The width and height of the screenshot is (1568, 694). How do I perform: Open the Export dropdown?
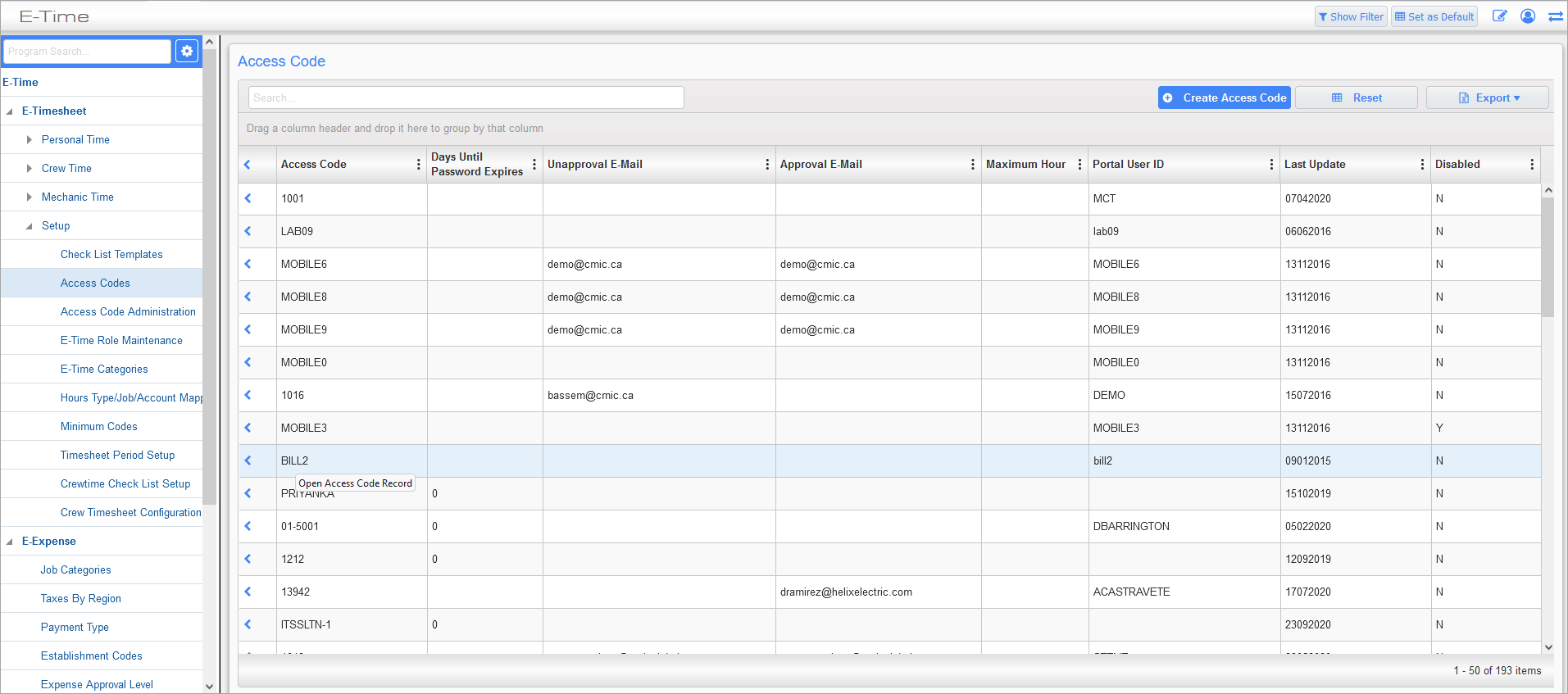click(x=1488, y=98)
